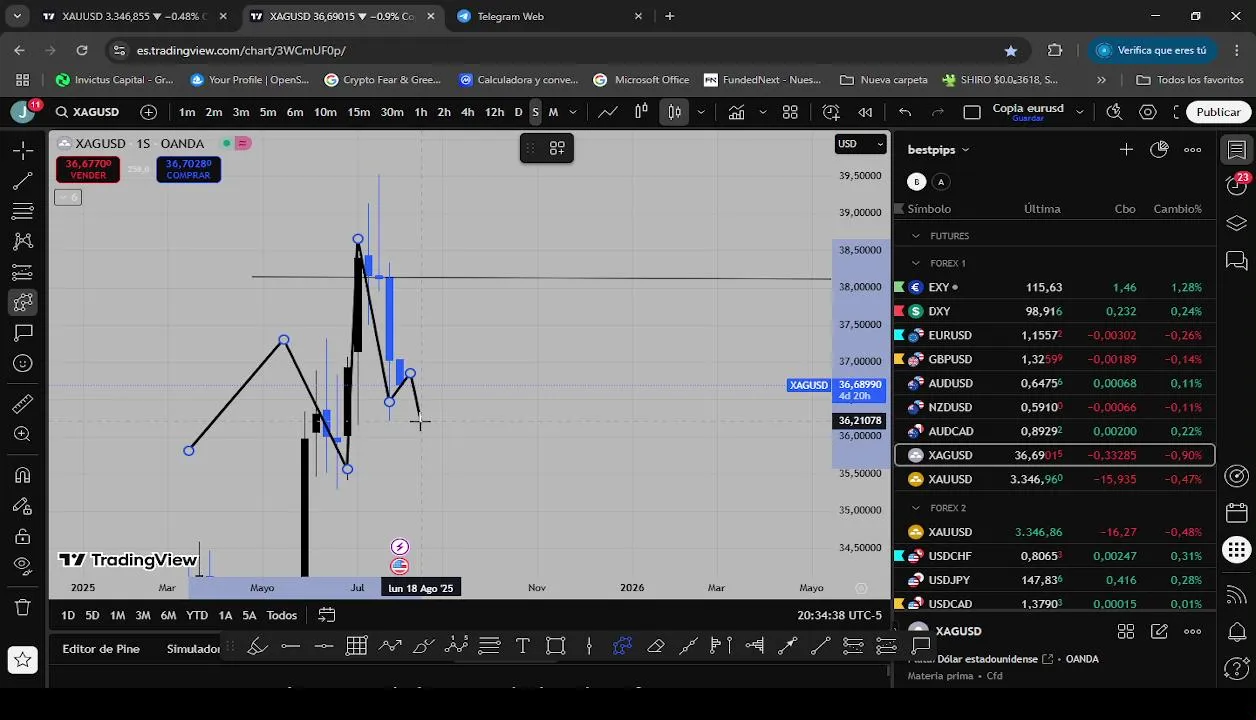Open watchlist three-dots menu
The width and height of the screenshot is (1256, 720).
1192,150
